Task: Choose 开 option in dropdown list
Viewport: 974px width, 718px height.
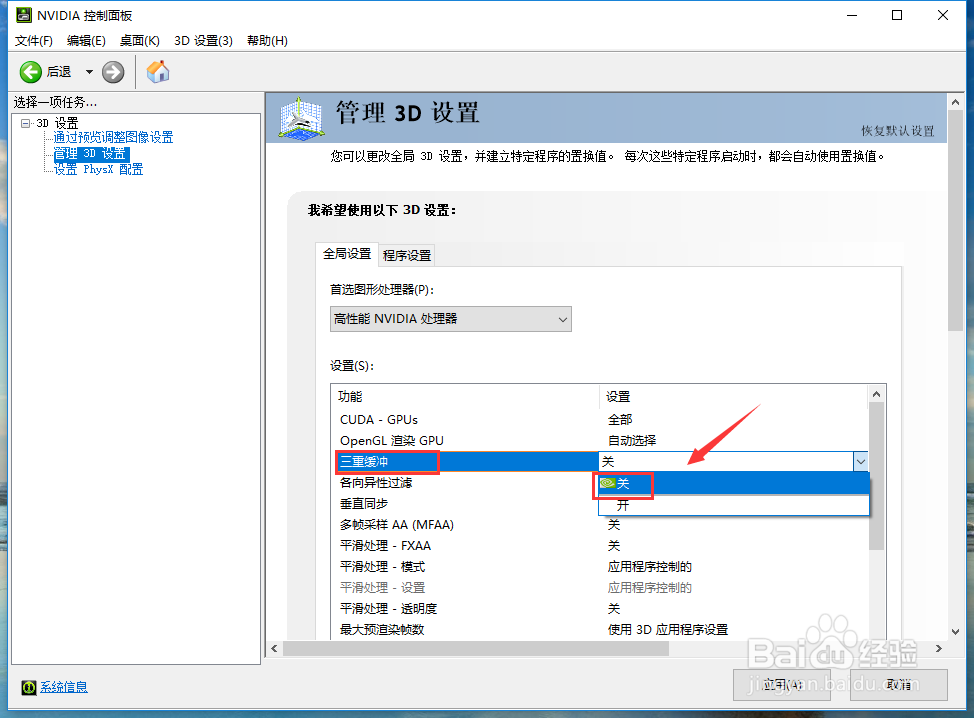Action: [733, 505]
